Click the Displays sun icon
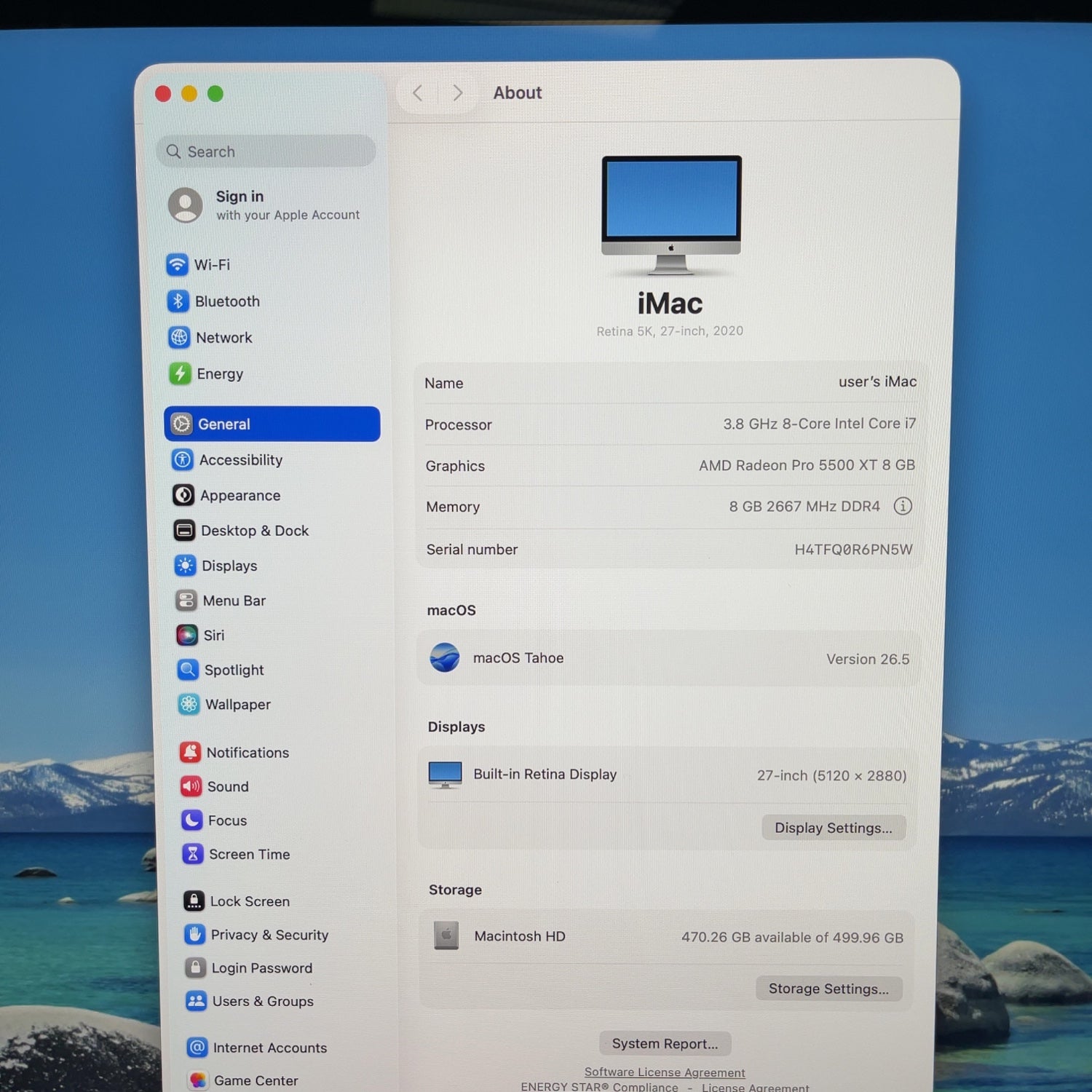Viewport: 1092px width, 1092px height. pyautogui.click(x=186, y=565)
